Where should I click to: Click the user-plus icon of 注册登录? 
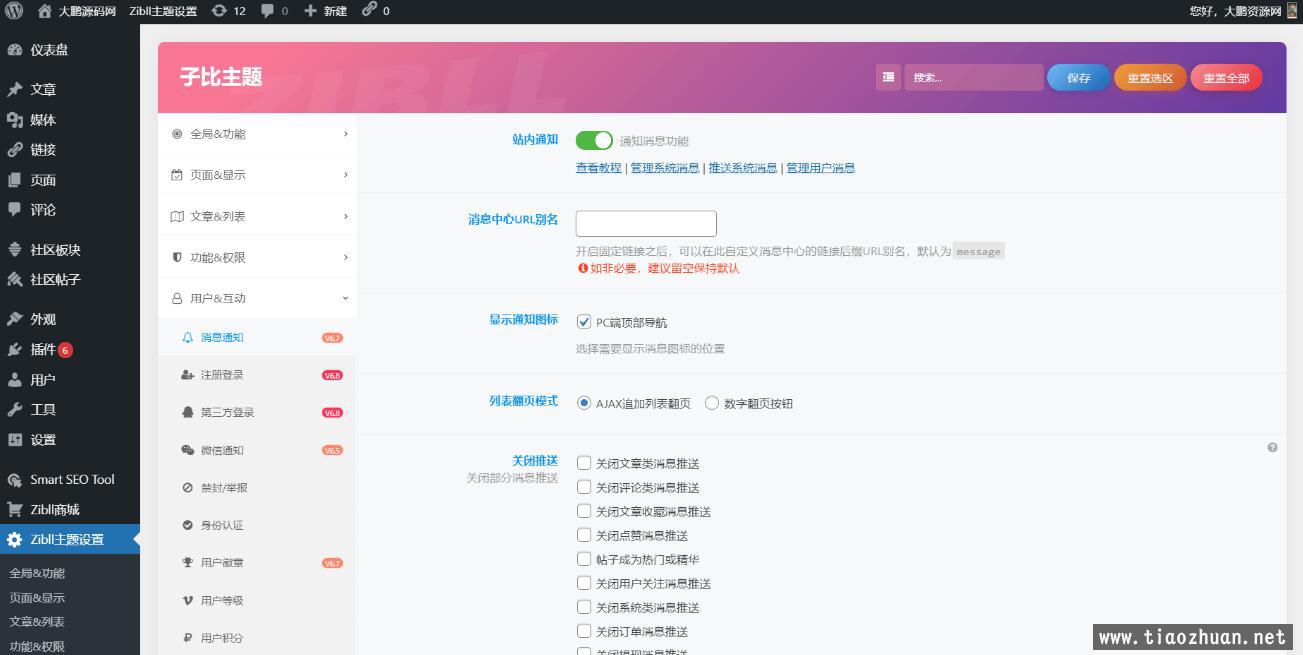(x=187, y=375)
